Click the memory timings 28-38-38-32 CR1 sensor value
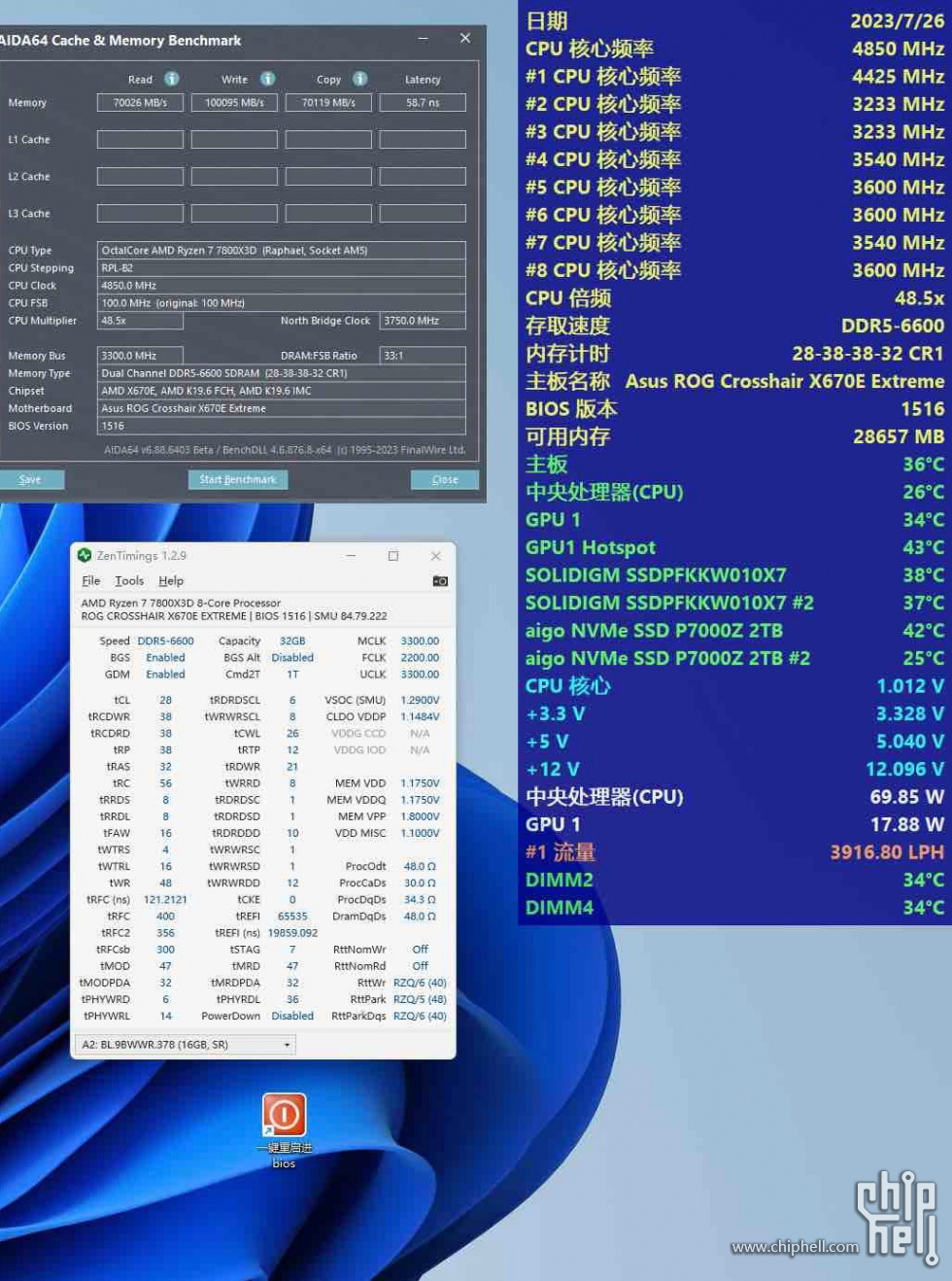This screenshot has width=952, height=1281. (x=867, y=354)
